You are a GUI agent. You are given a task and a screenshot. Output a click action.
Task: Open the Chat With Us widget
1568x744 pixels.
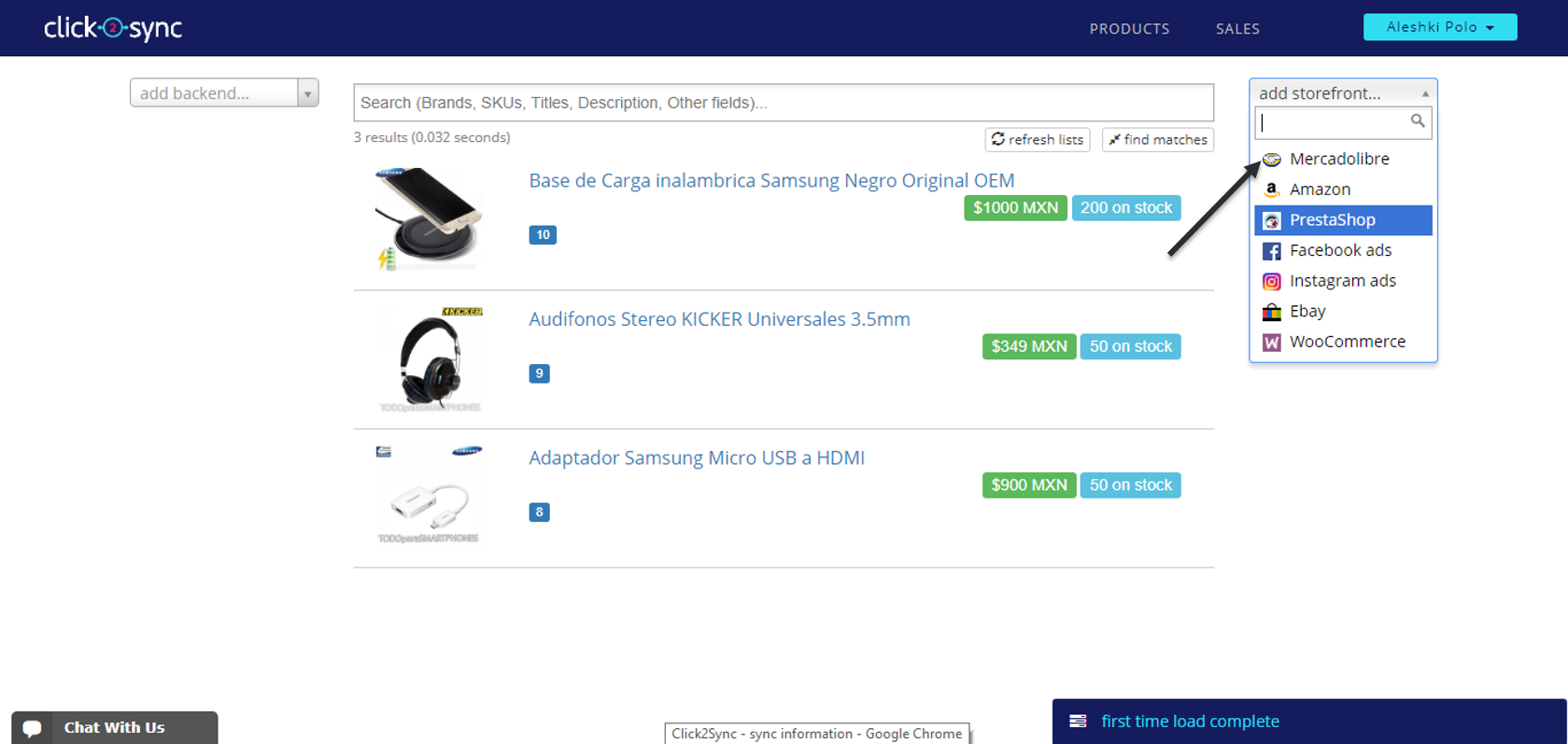[x=115, y=728]
